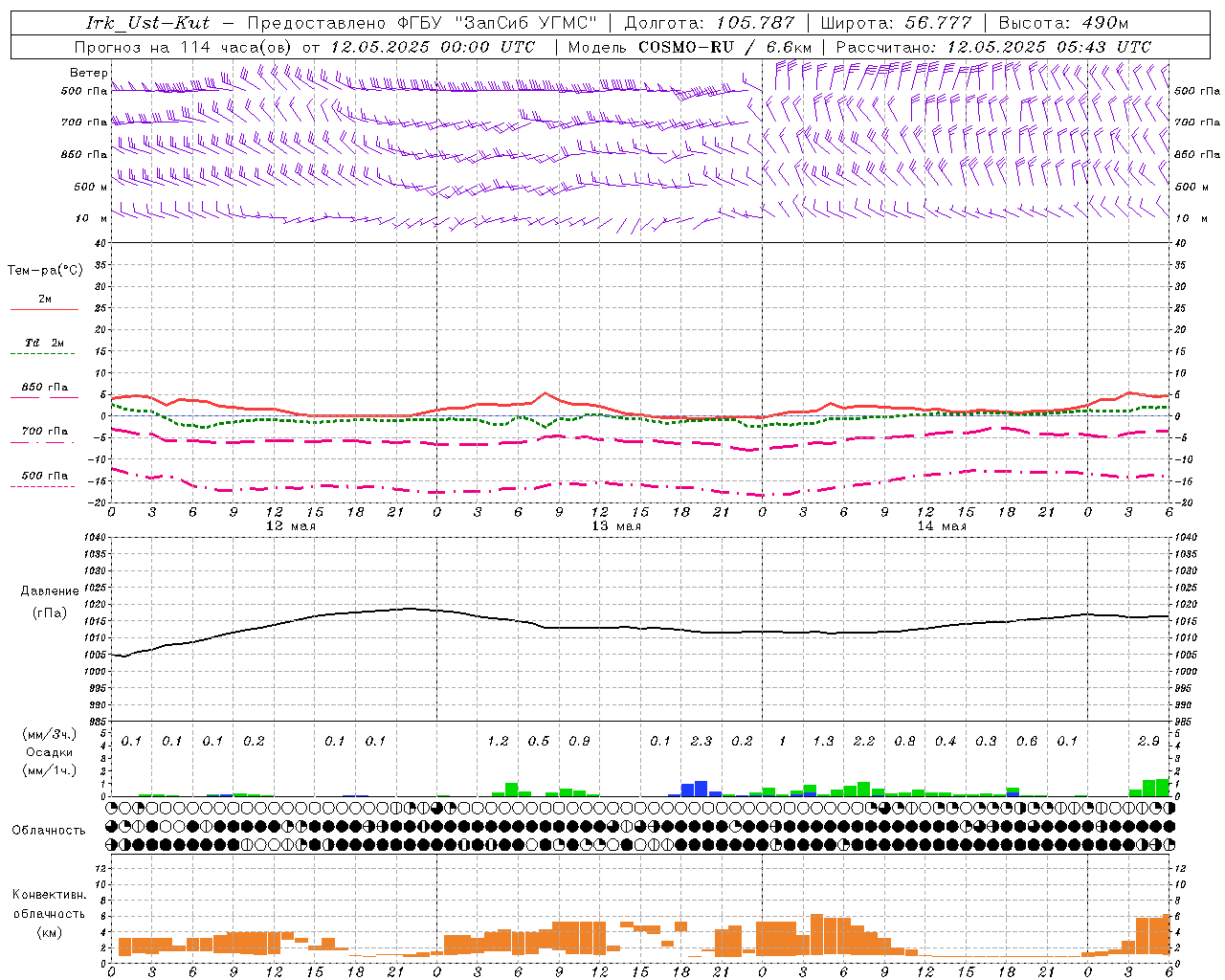Click the 3-hour precipitation value 1.3
Image resolution: width=1225 pixels, height=980 pixels.
pyautogui.click(x=823, y=742)
